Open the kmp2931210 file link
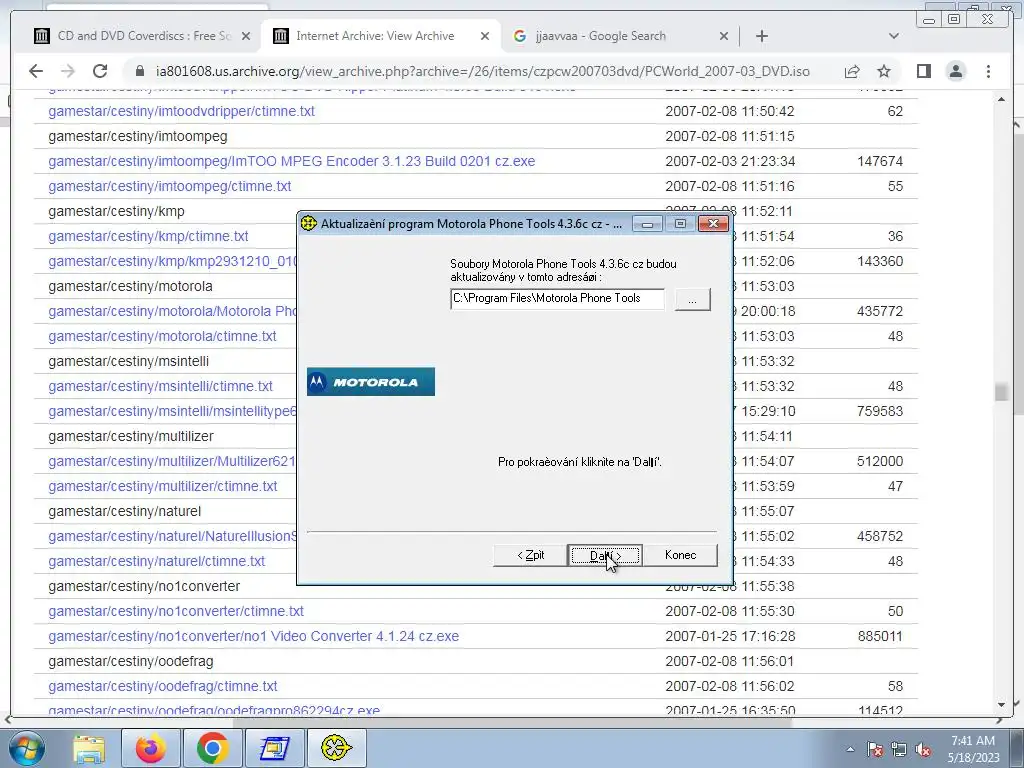 click(x=172, y=261)
